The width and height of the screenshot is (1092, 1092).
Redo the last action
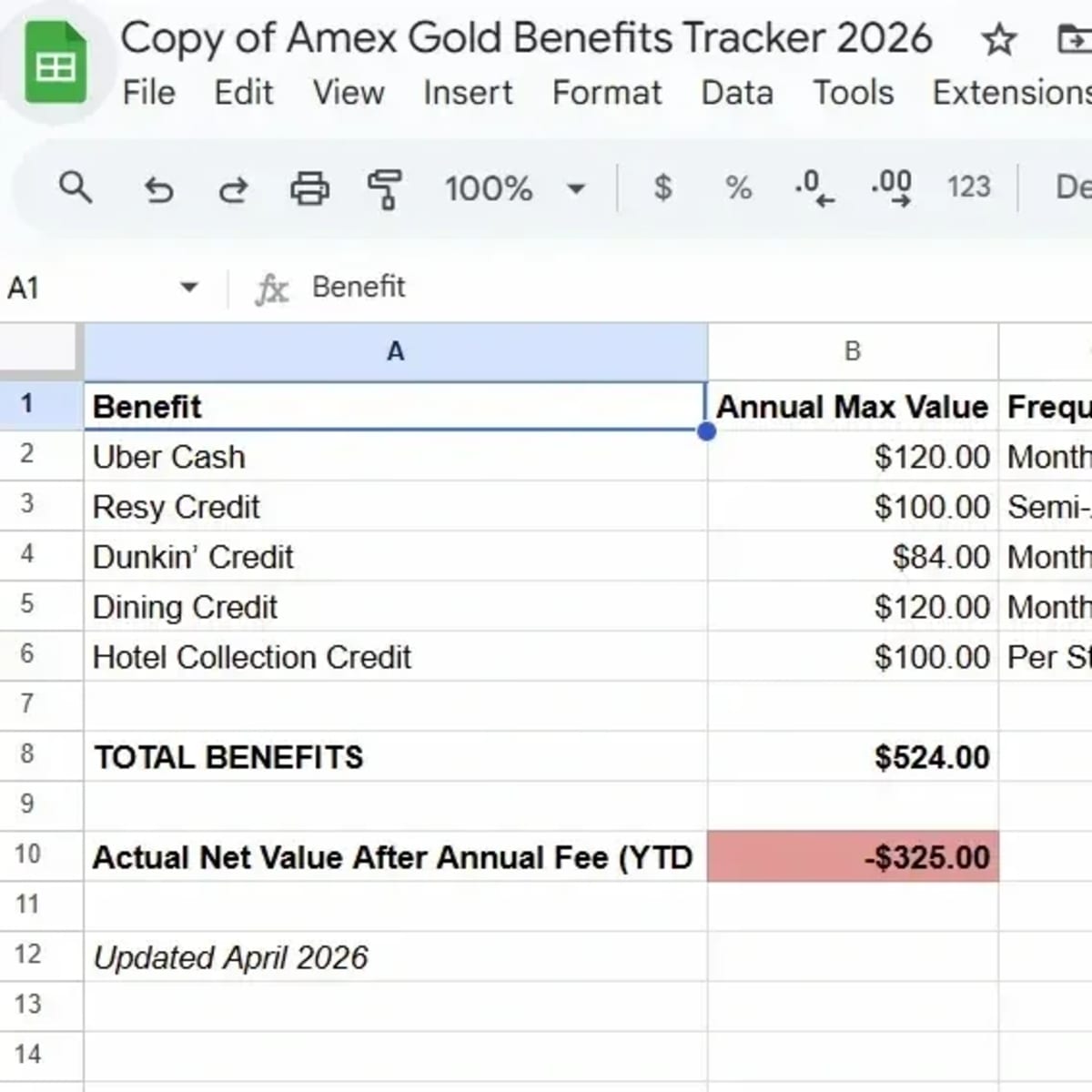pos(234,189)
